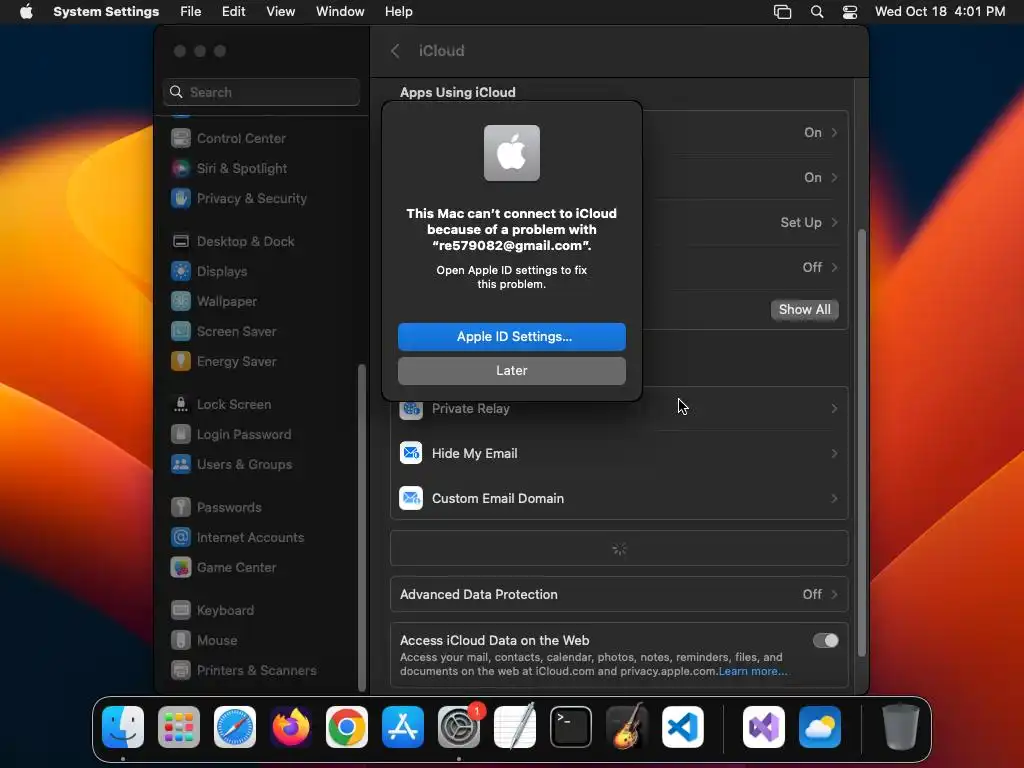Open Passwords settings

[x=216, y=508]
